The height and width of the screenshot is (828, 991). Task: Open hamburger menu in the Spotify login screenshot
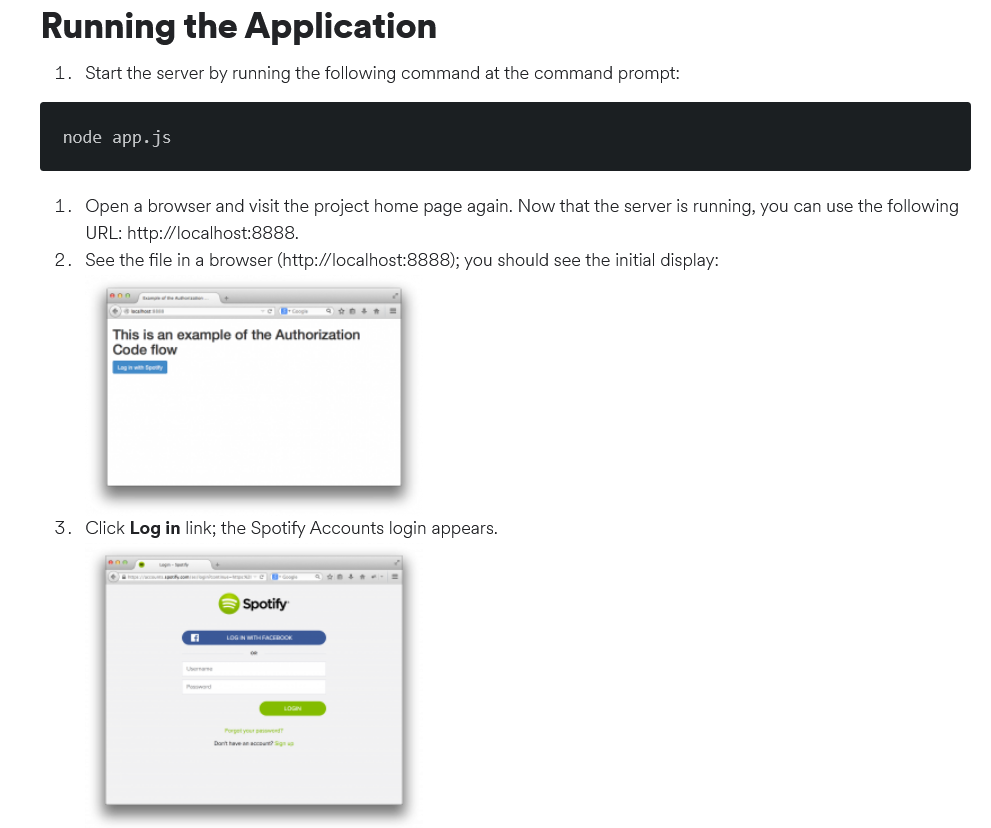coord(395,576)
